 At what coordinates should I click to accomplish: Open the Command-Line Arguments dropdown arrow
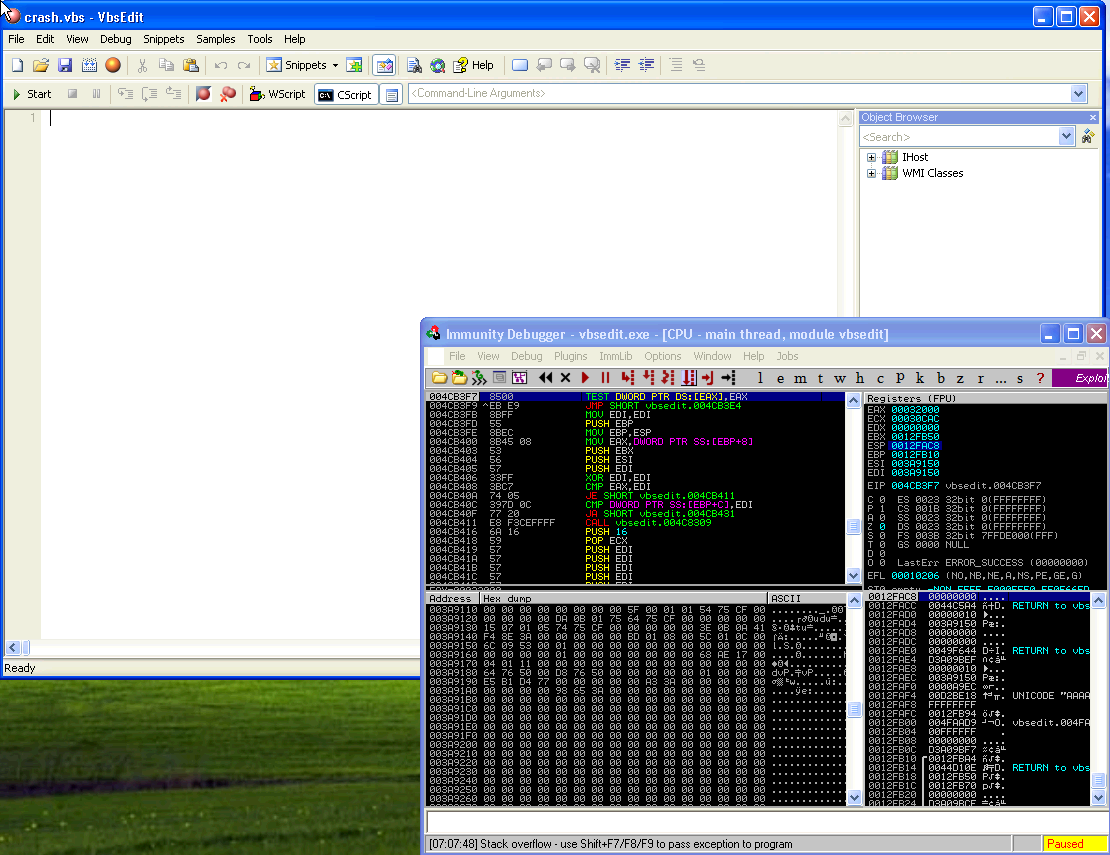1078,93
